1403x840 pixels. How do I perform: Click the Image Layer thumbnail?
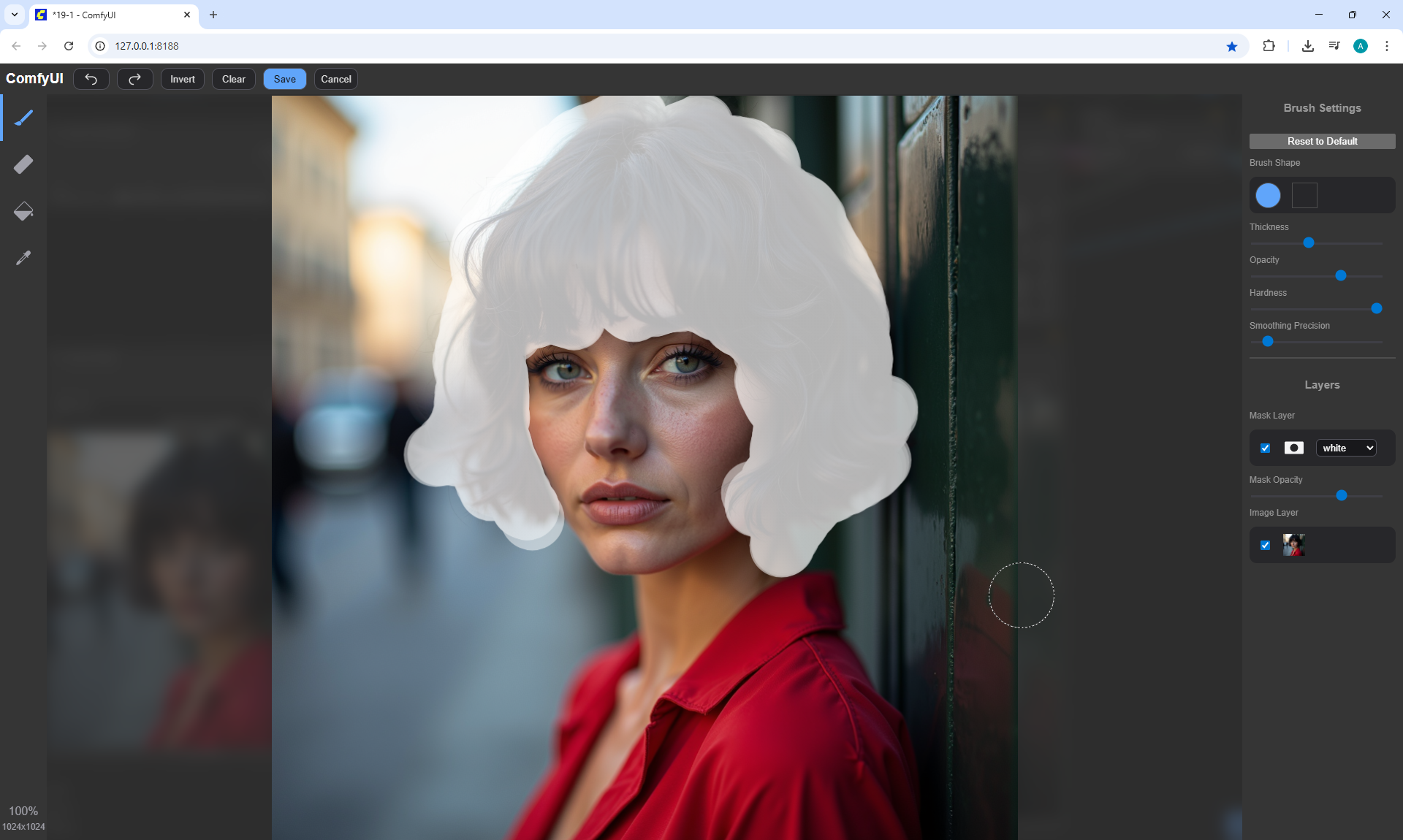point(1293,545)
